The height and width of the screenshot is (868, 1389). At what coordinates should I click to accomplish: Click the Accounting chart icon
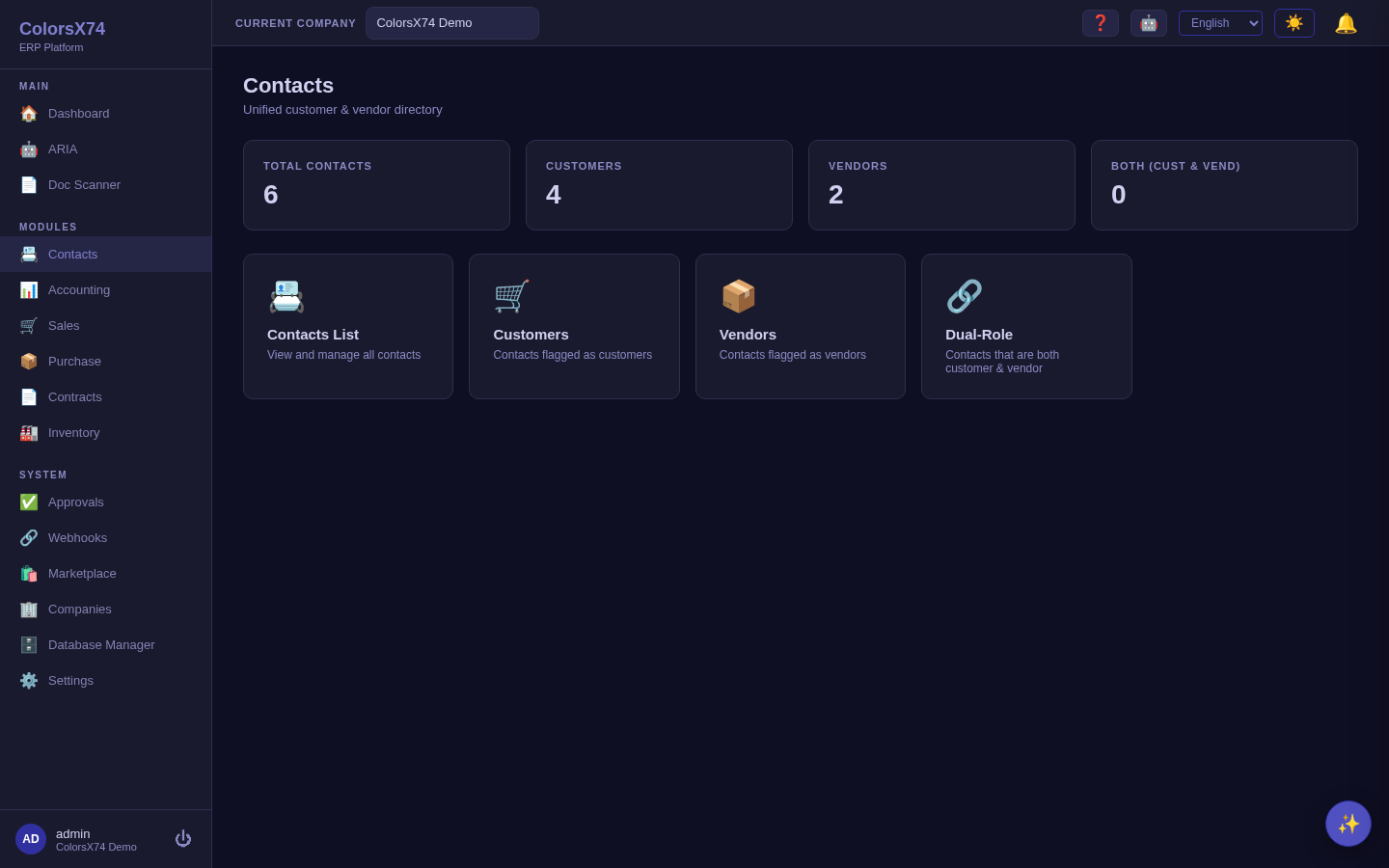[x=29, y=290]
